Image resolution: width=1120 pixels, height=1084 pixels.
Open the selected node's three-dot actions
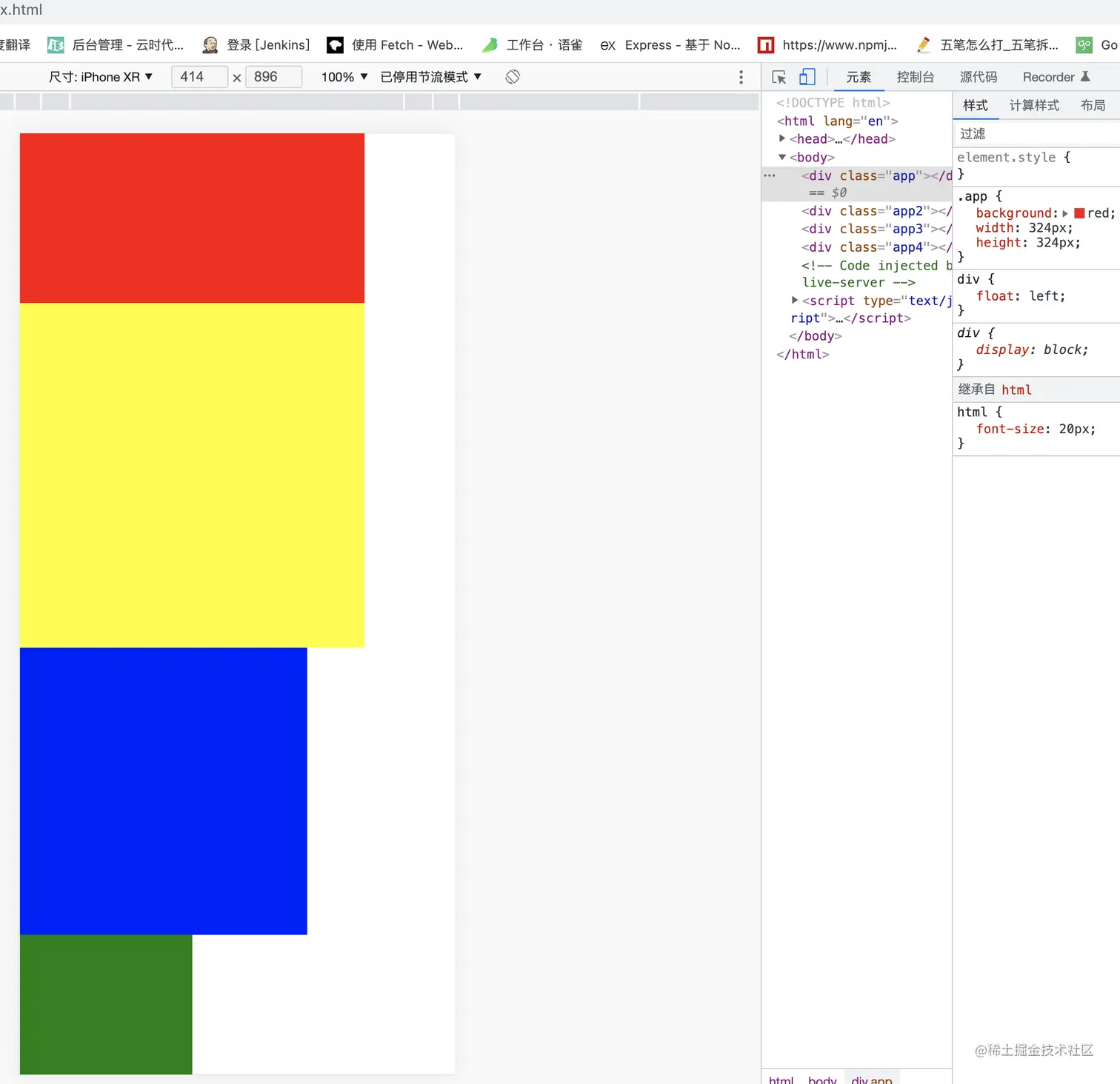coord(770,175)
